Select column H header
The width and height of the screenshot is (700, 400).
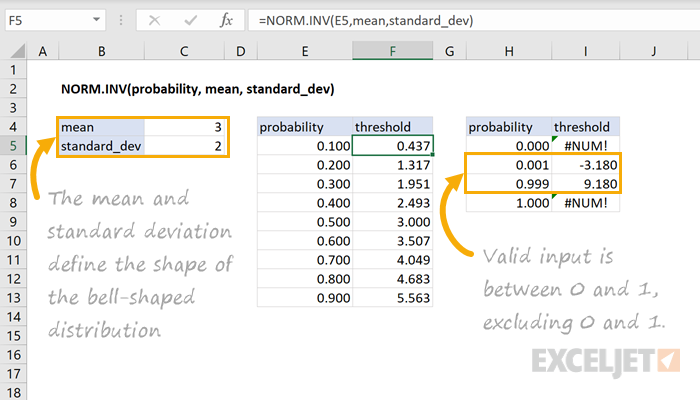pyautogui.click(x=508, y=51)
